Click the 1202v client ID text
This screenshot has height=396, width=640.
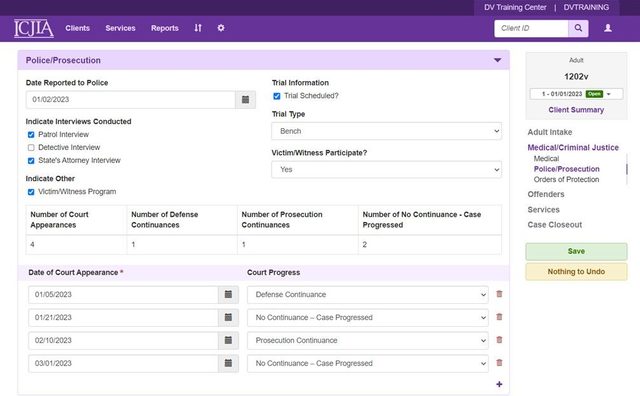point(576,76)
